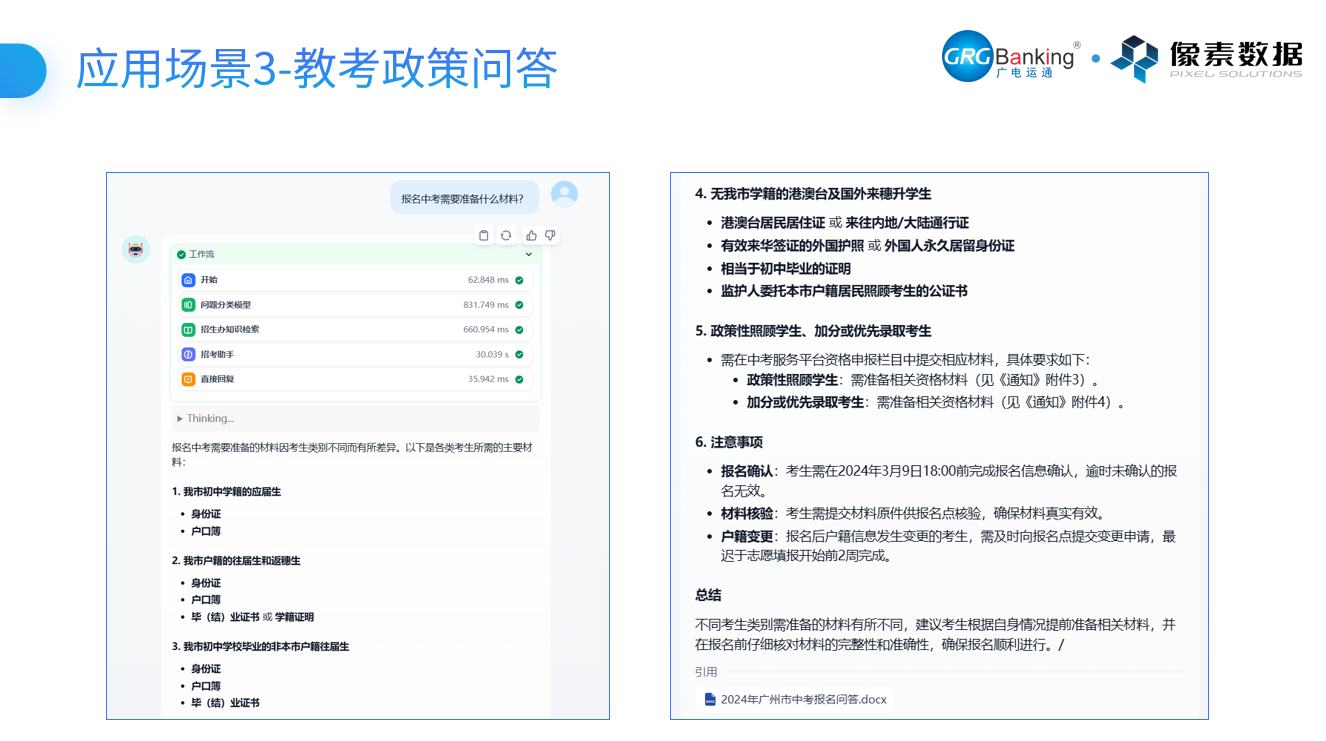This screenshot has width=1326, height=741.
Task: Give the response a thumbs up
Action: click(x=531, y=235)
